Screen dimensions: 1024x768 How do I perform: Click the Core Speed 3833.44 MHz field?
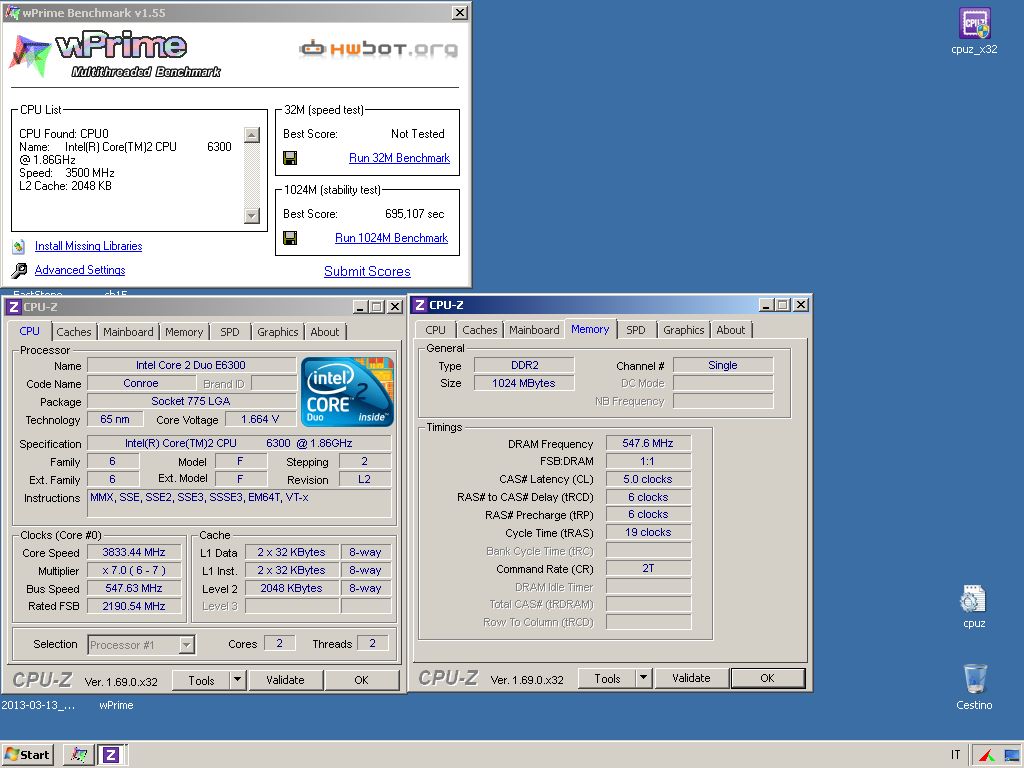(134, 552)
